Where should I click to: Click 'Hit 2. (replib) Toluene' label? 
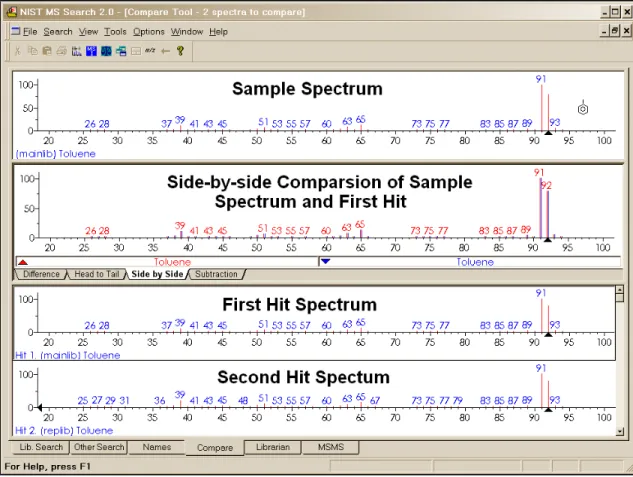[x=64, y=431]
